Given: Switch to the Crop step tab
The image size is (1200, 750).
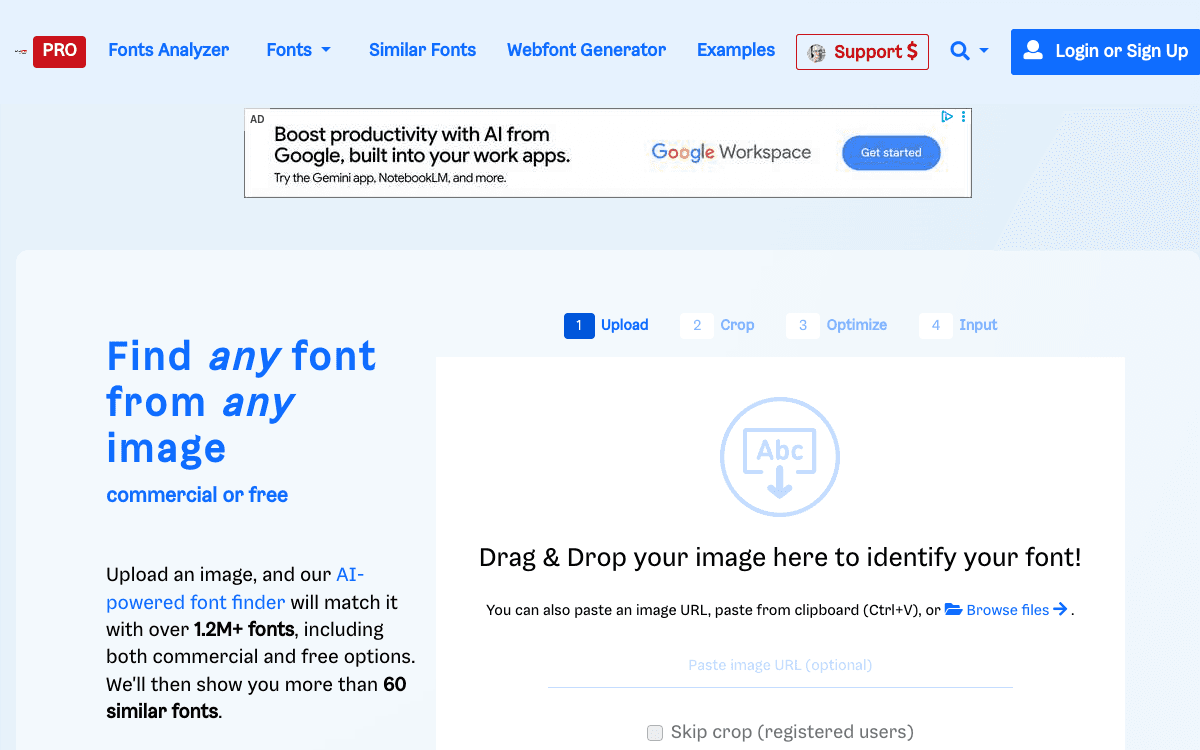Looking at the screenshot, I should click(x=719, y=325).
